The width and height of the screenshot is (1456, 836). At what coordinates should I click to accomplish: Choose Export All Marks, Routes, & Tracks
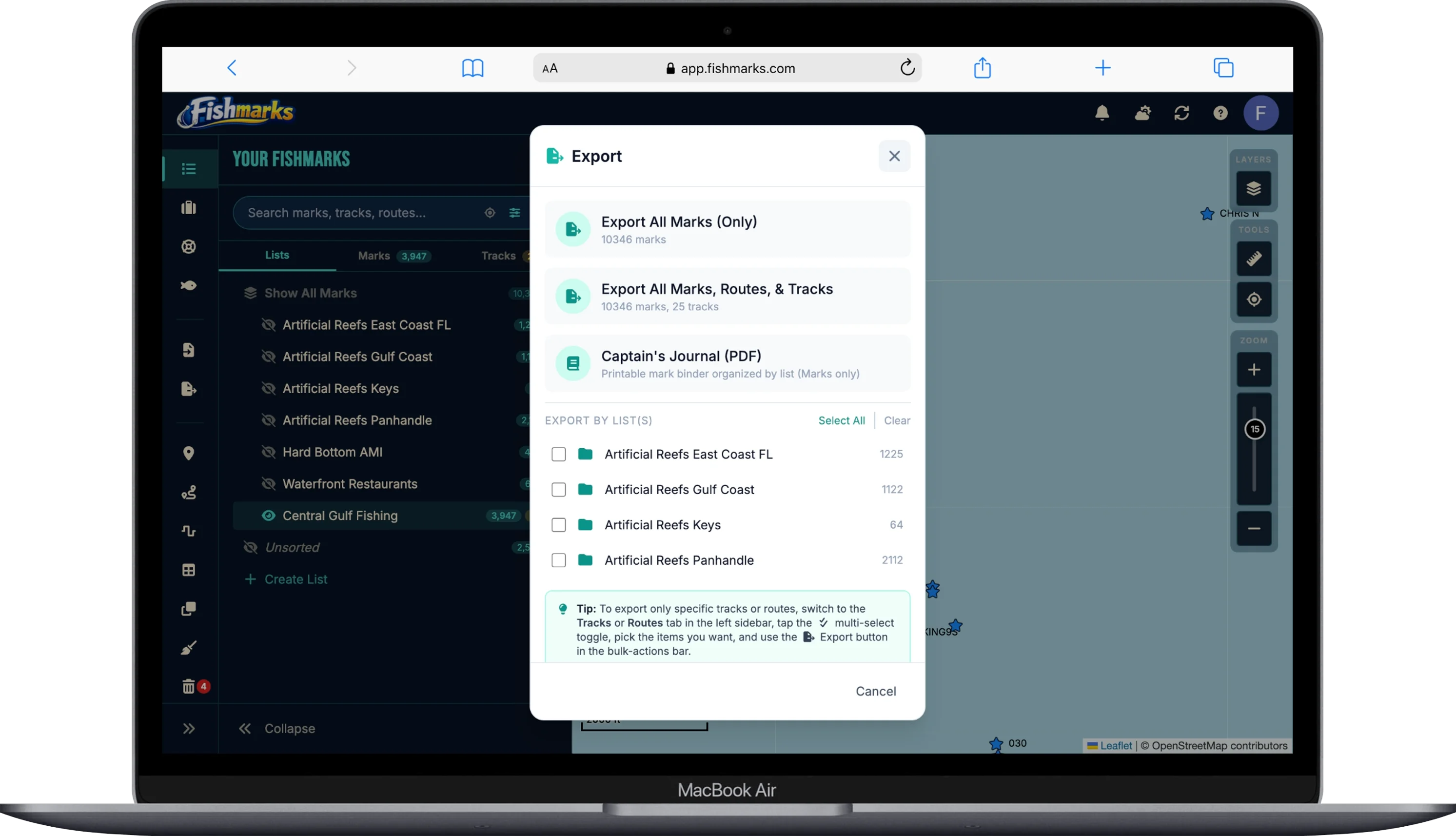pos(727,297)
